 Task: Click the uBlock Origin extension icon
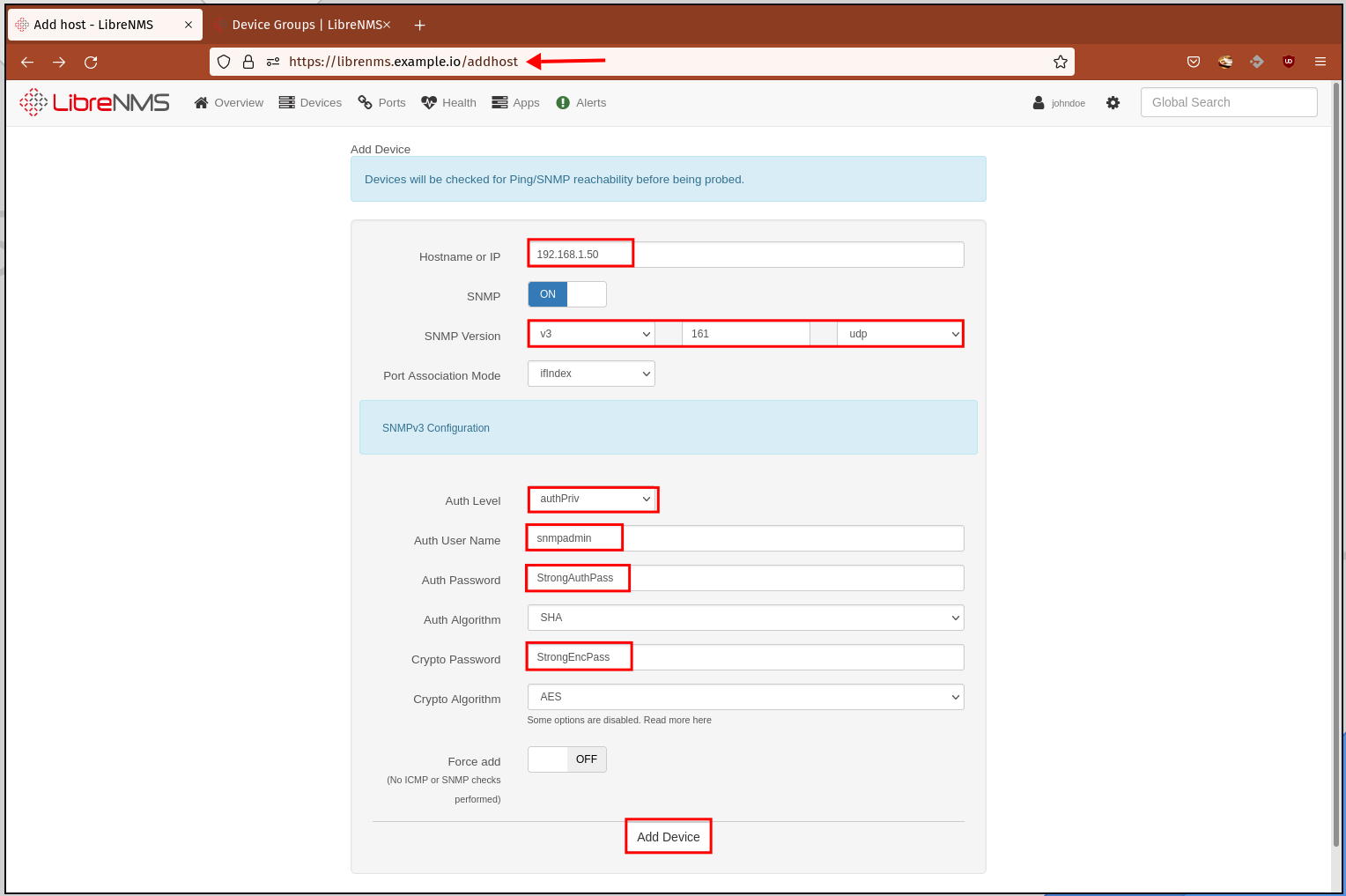pyautogui.click(x=1289, y=62)
